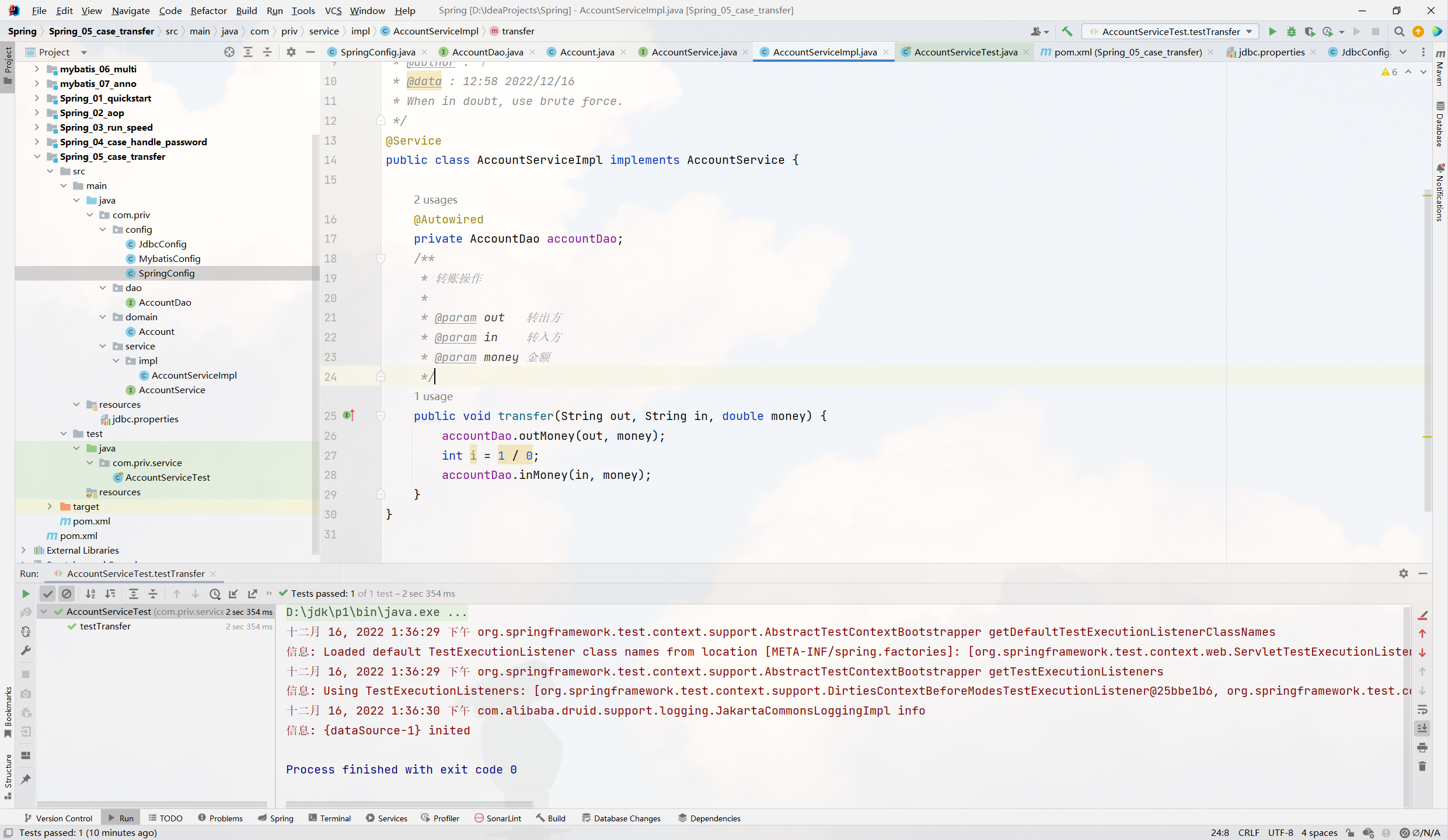This screenshot has height=840, width=1448.
Task: Import tests from file icon
Action: [x=233, y=593]
